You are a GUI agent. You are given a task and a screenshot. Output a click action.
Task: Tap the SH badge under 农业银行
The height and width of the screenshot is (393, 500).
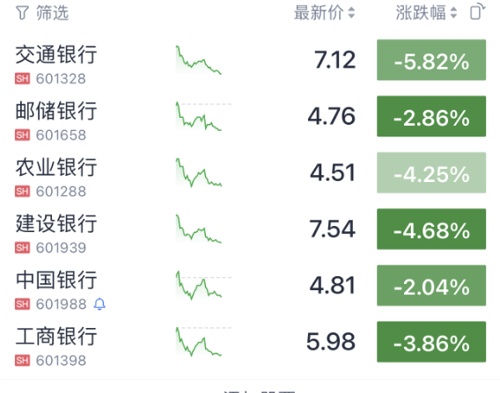tap(22, 191)
